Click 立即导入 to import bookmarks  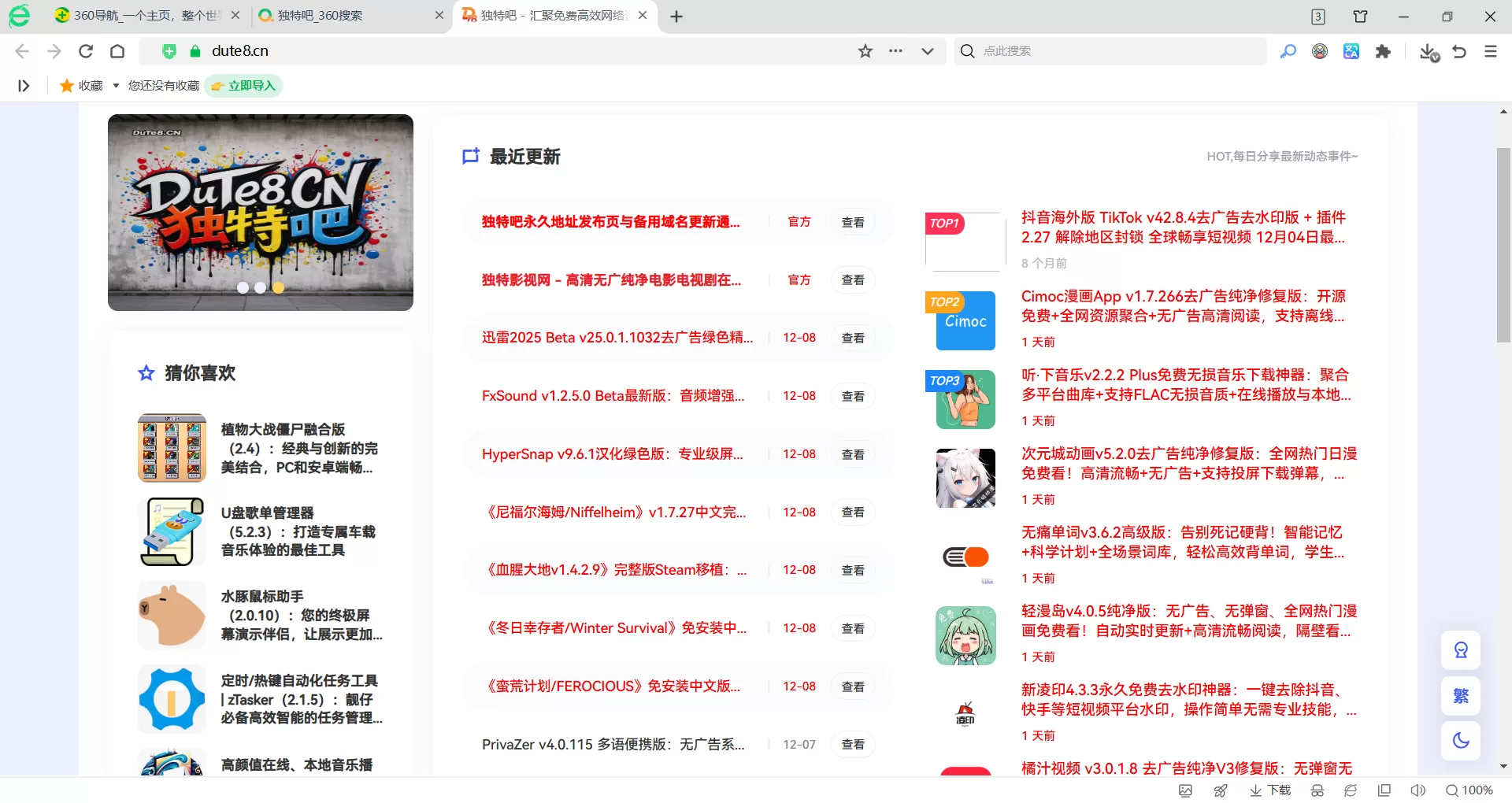(x=244, y=85)
